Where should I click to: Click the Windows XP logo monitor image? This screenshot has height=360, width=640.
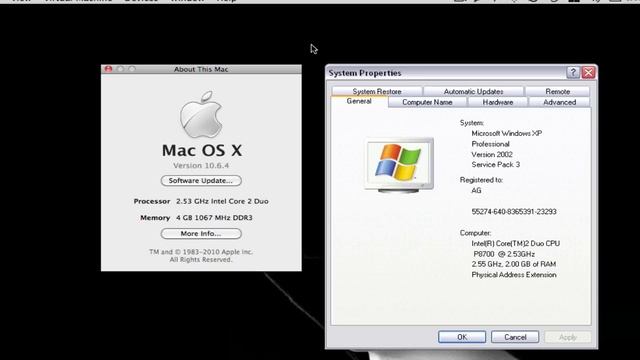tap(399, 165)
